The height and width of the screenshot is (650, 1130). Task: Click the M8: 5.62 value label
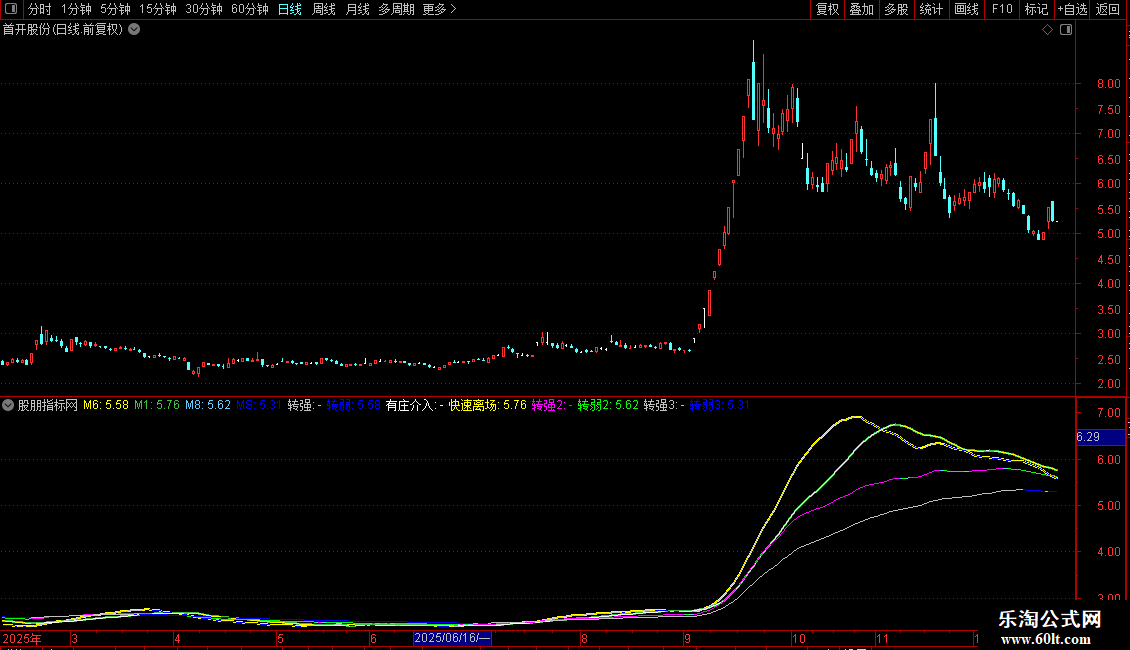coord(208,405)
